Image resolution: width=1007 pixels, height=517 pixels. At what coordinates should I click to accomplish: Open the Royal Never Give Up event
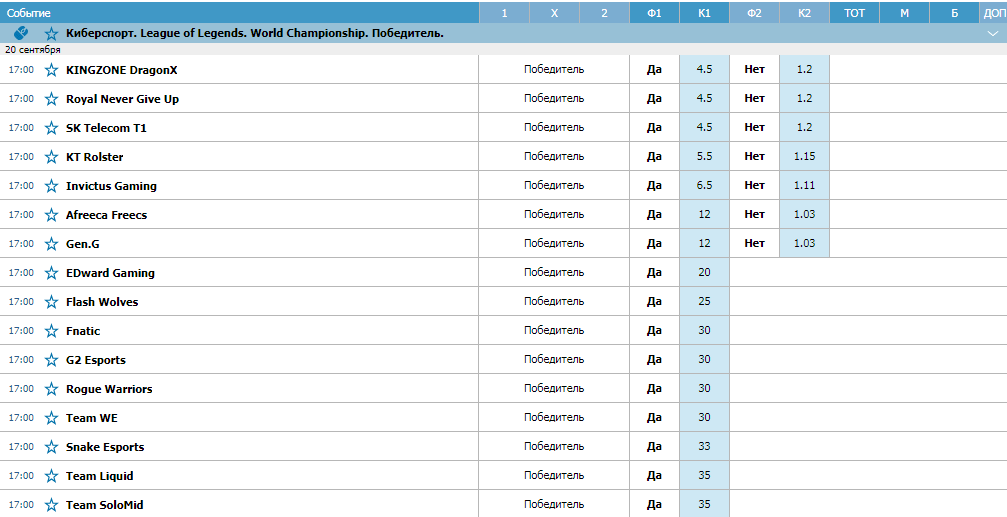123,99
